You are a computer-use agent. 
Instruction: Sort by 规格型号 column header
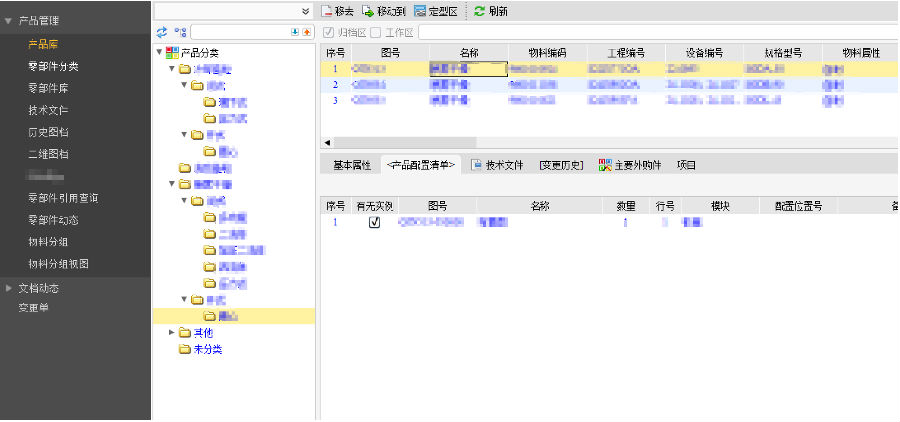click(782, 53)
